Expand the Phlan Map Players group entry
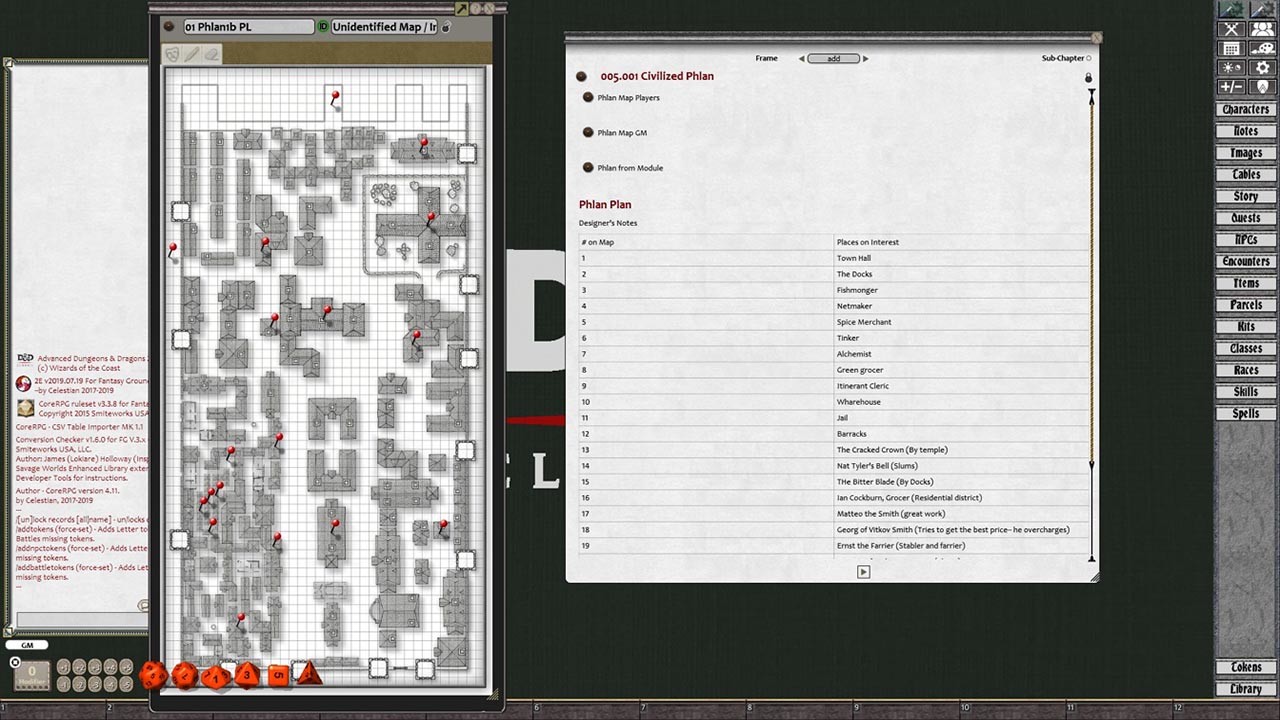 [x=589, y=97]
